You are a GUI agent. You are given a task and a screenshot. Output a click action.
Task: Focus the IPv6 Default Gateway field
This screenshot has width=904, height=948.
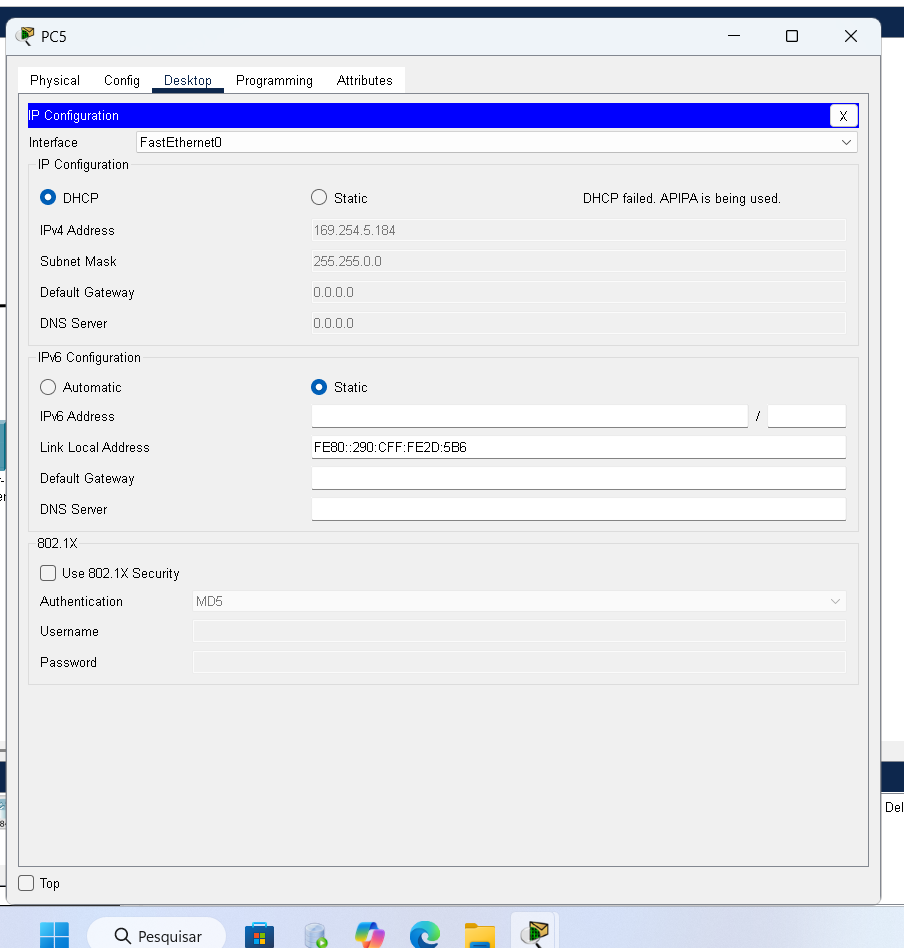[x=578, y=478]
